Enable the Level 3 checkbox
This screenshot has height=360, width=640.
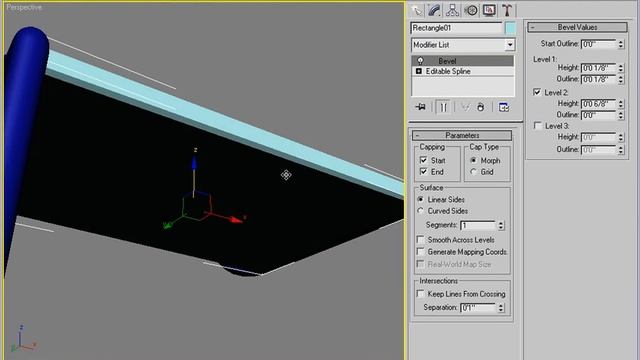538,125
